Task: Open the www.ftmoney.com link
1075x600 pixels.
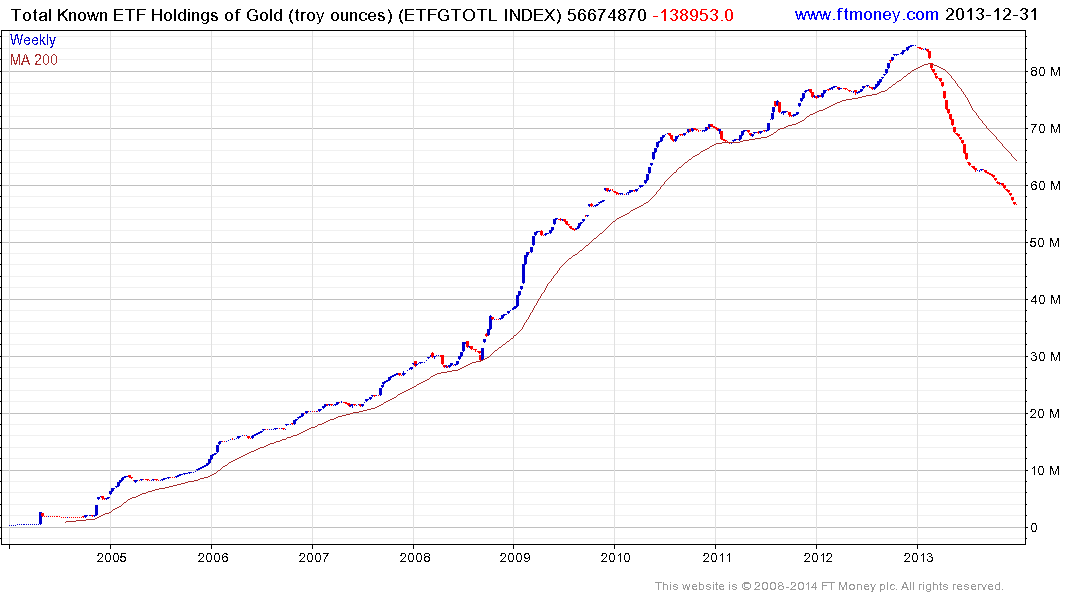Action: tap(866, 14)
